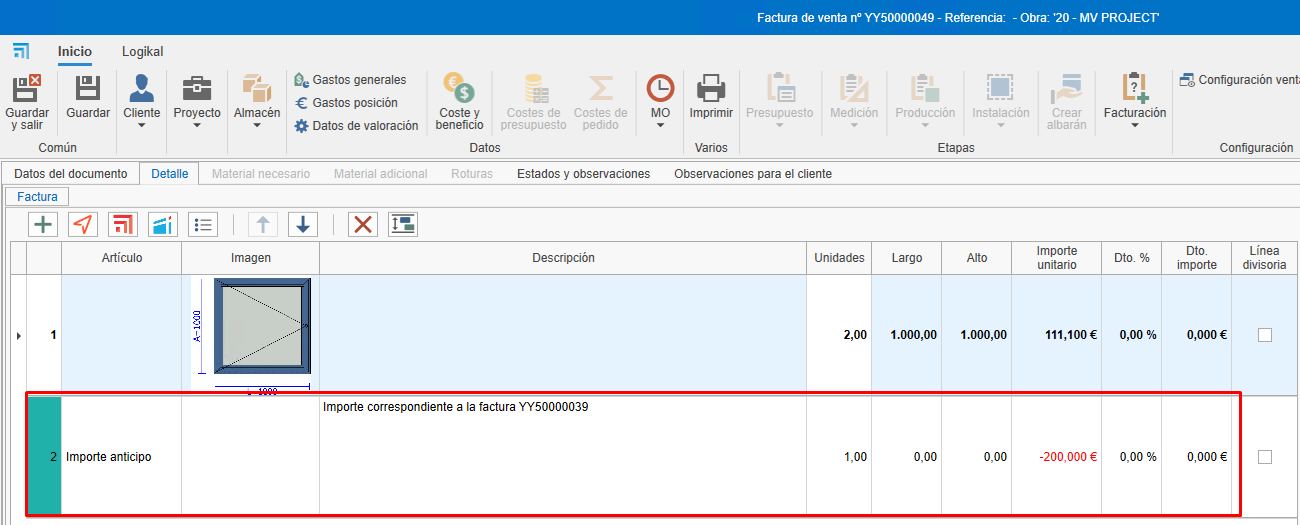Click the red logo toolbar icon
The height and width of the screenshot is (525, 1300).
122,224
